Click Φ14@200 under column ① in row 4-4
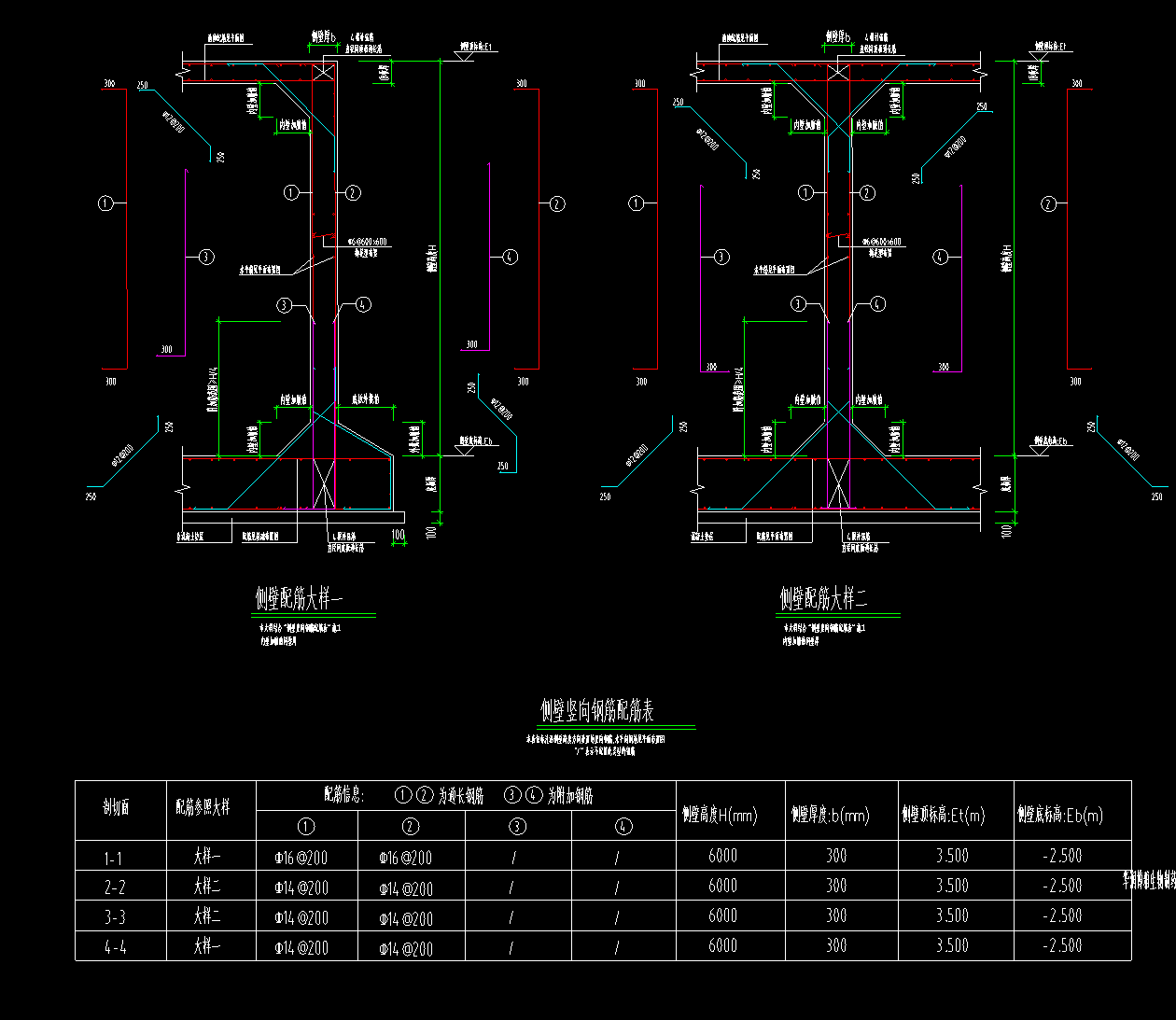Viewport: 1176px width, 1020px height. click(301, 948)
